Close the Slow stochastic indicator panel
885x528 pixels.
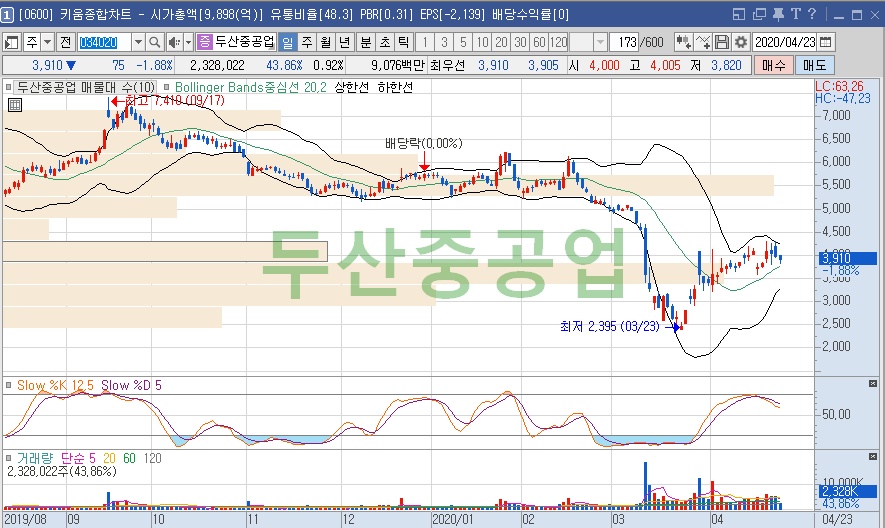(x=873, y=384)
